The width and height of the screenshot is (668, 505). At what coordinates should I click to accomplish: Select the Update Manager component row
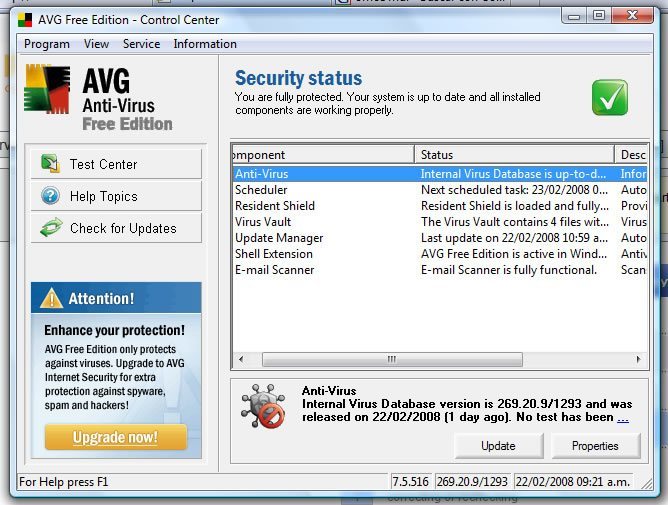point(440,238)
